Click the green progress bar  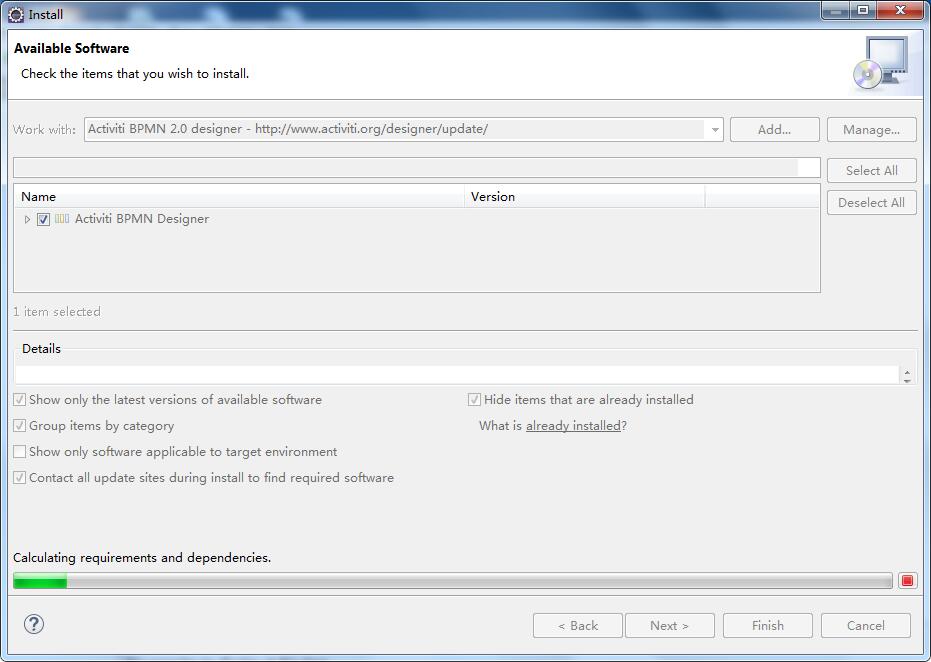coord(452,581)
